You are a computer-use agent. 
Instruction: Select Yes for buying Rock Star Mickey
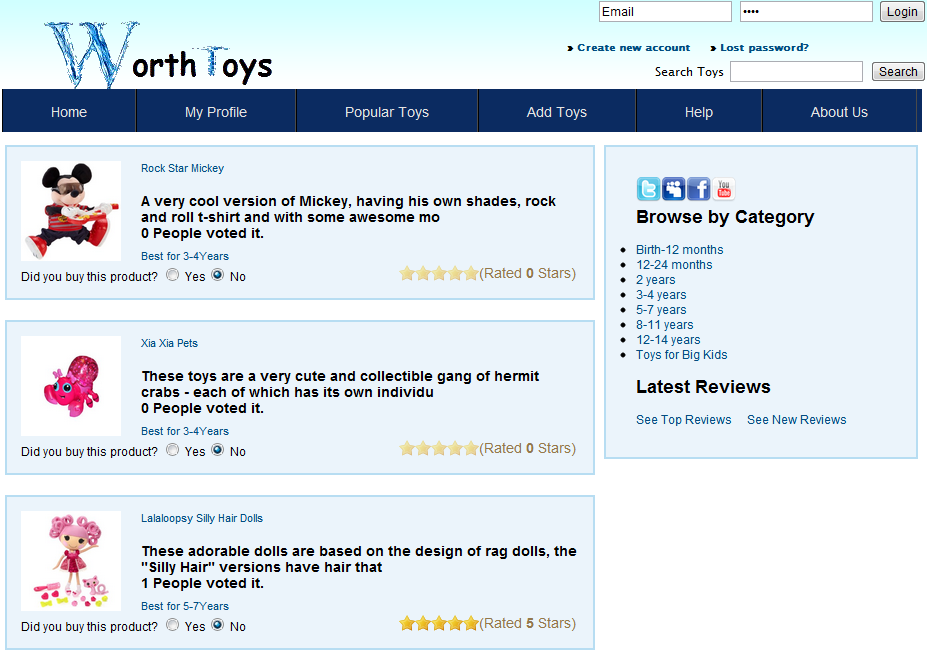(x=173, y=275)
